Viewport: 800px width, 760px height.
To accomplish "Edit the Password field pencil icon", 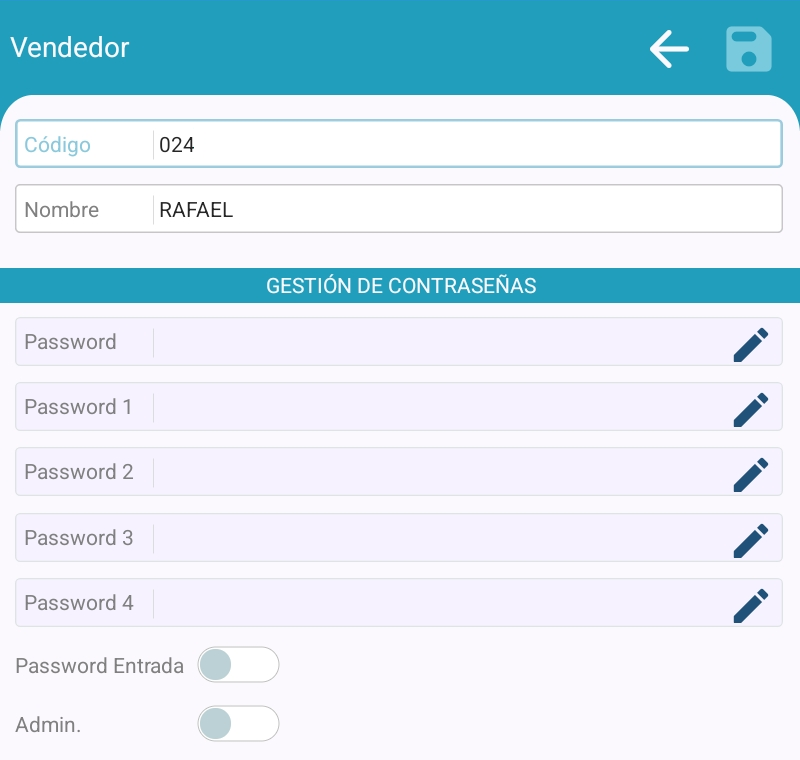I will (751, 343).
